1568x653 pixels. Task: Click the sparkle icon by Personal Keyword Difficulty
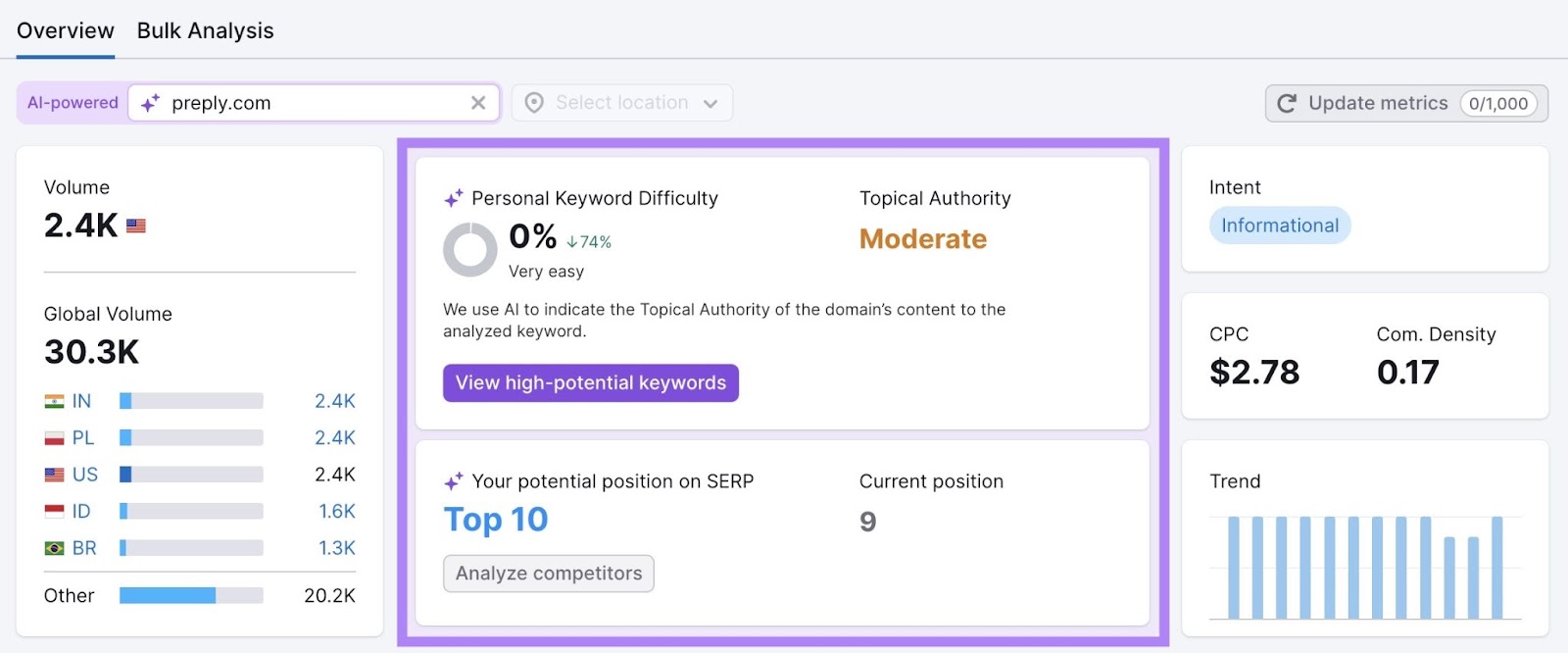tap(452, 198)
